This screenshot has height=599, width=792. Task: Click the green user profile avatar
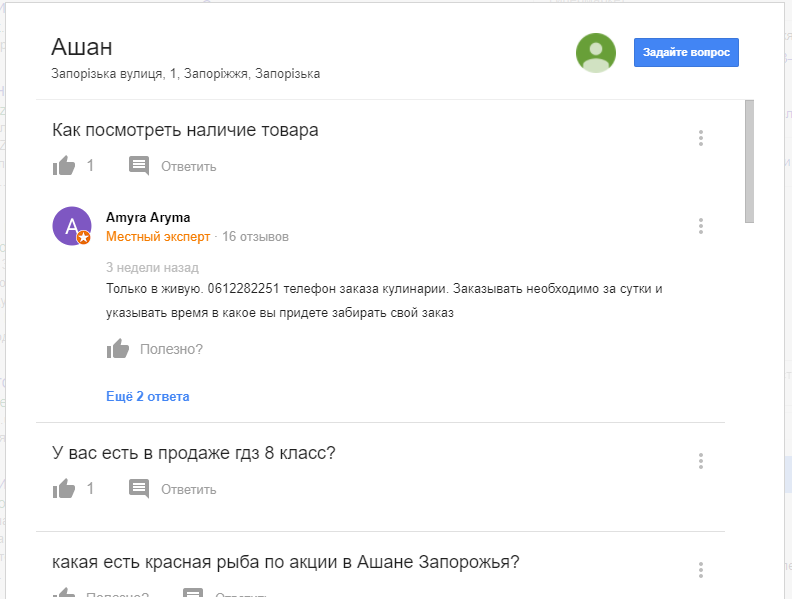click(x=596, y=53)
